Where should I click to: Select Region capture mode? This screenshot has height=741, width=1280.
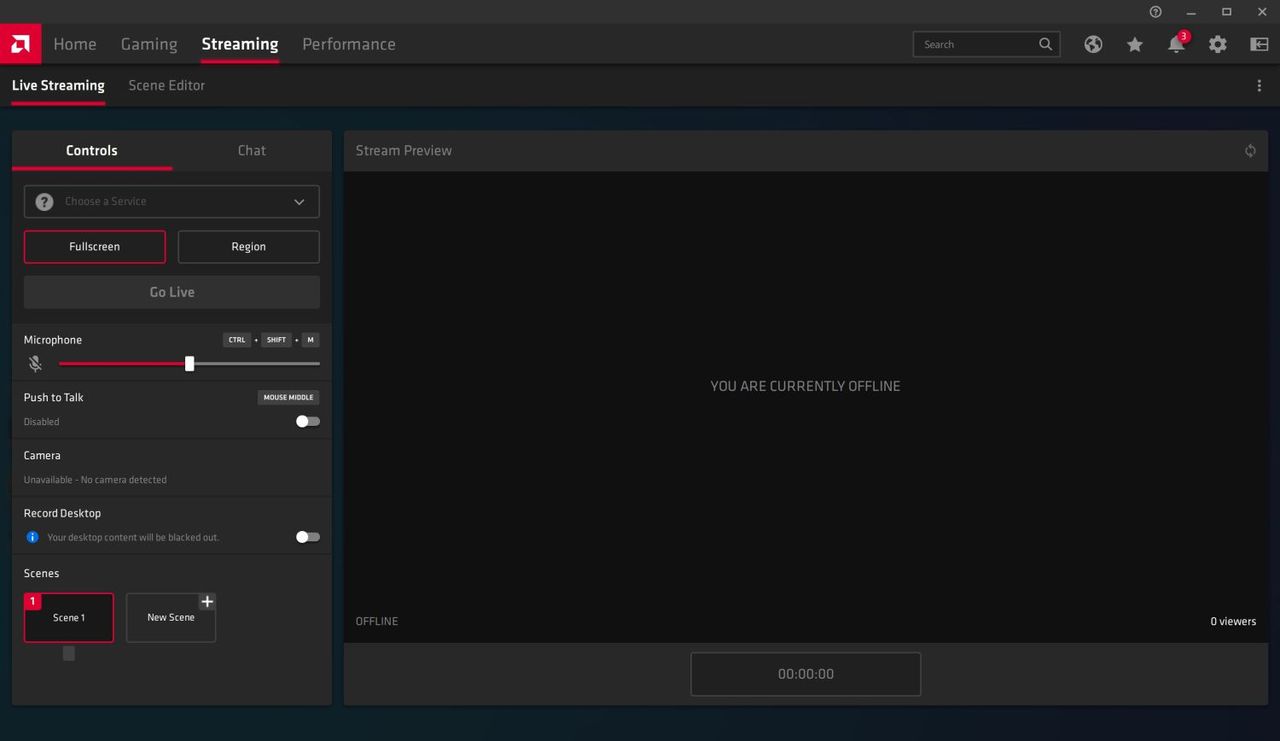[x=249, y=247]
